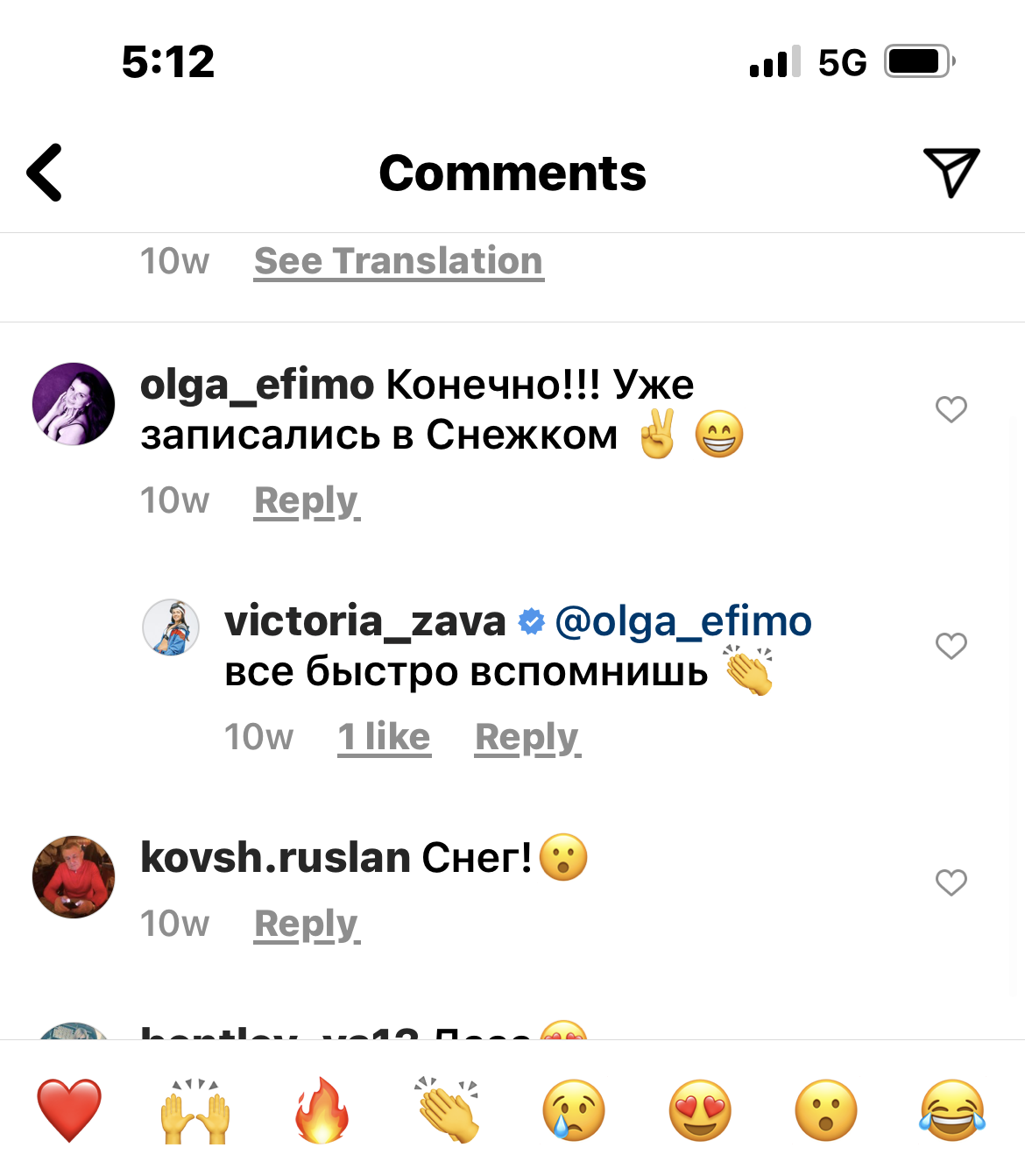
Task: Click See Translation link
Action: coord(399,261)
